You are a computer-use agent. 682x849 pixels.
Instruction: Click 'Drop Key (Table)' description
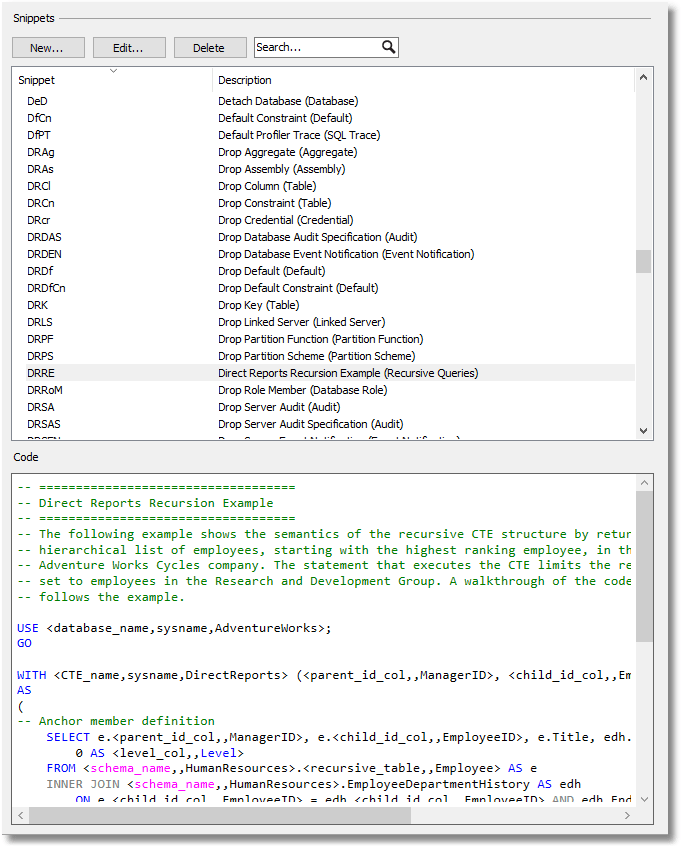(258, 305)
